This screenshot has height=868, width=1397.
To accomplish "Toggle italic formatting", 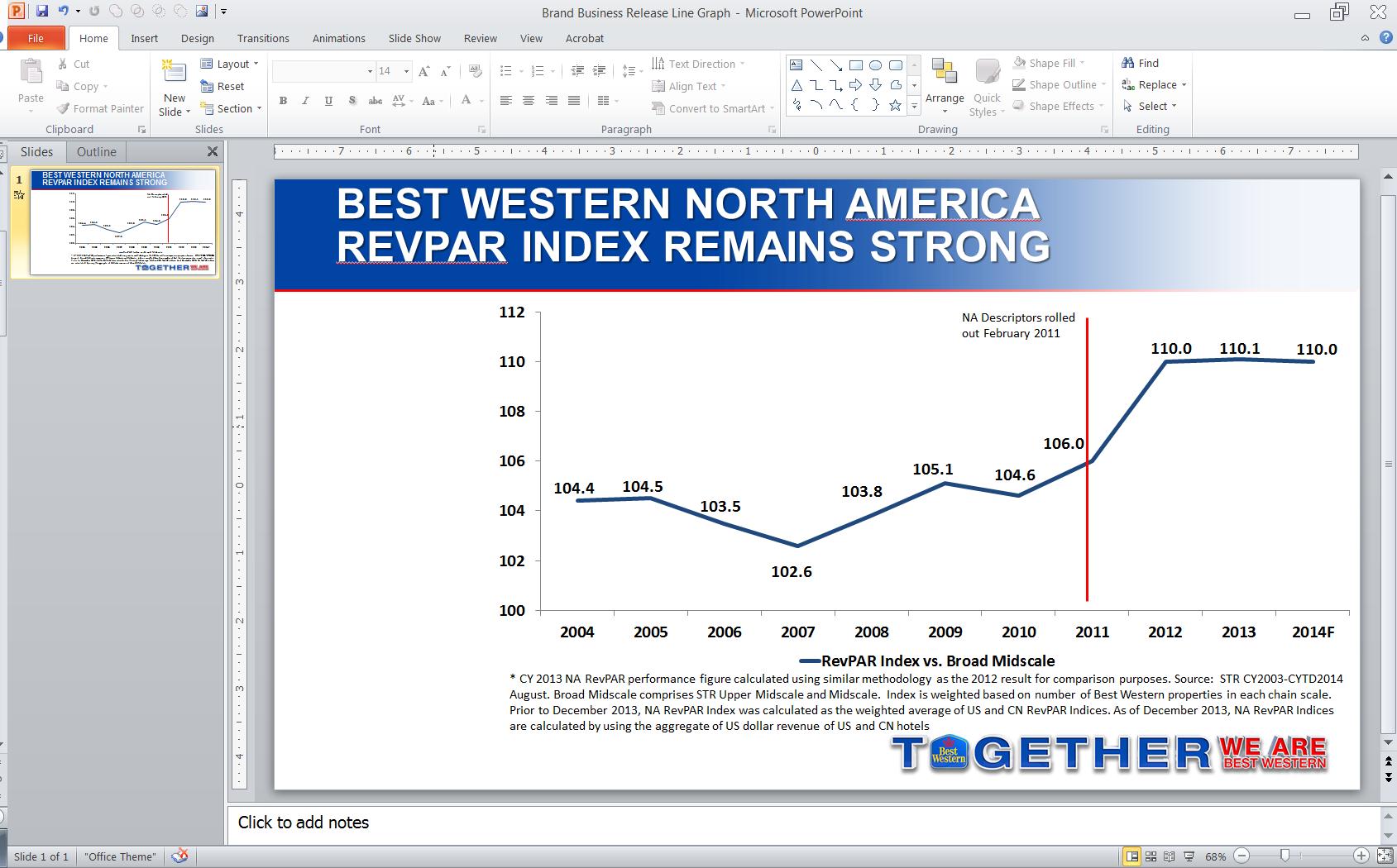I will point(305,101).
